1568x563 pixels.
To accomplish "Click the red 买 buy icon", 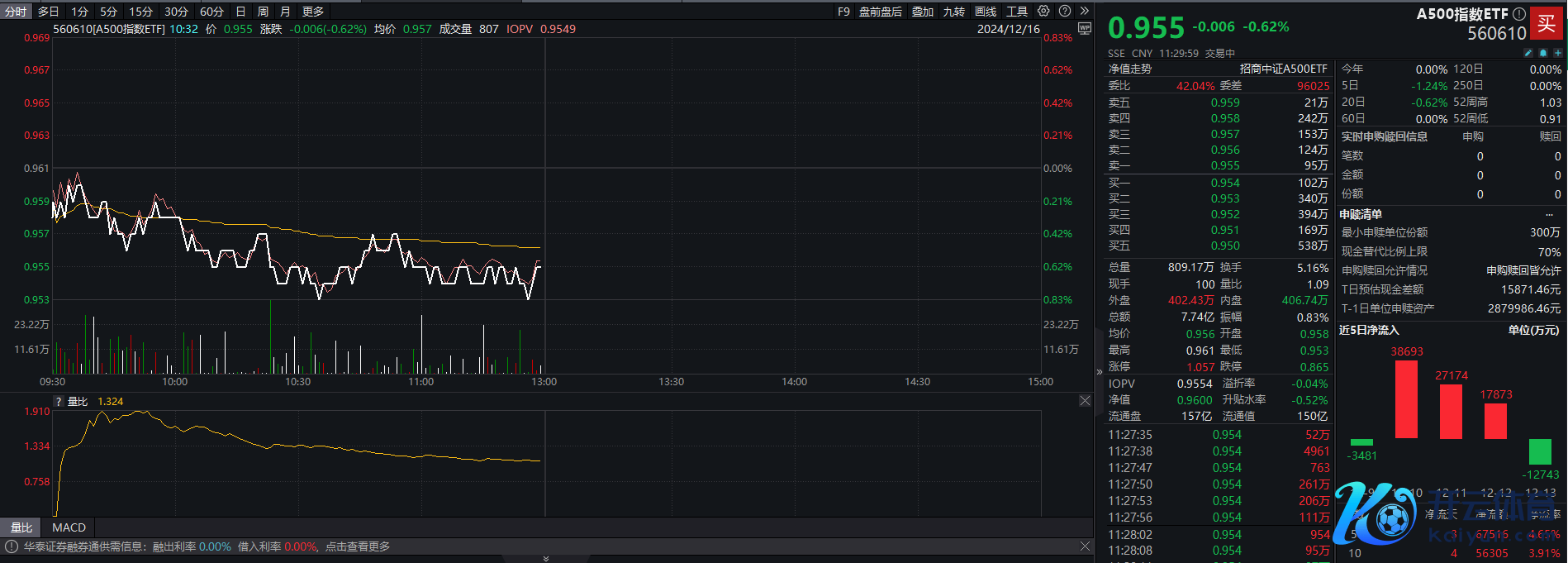I will tap(1545, 22).
